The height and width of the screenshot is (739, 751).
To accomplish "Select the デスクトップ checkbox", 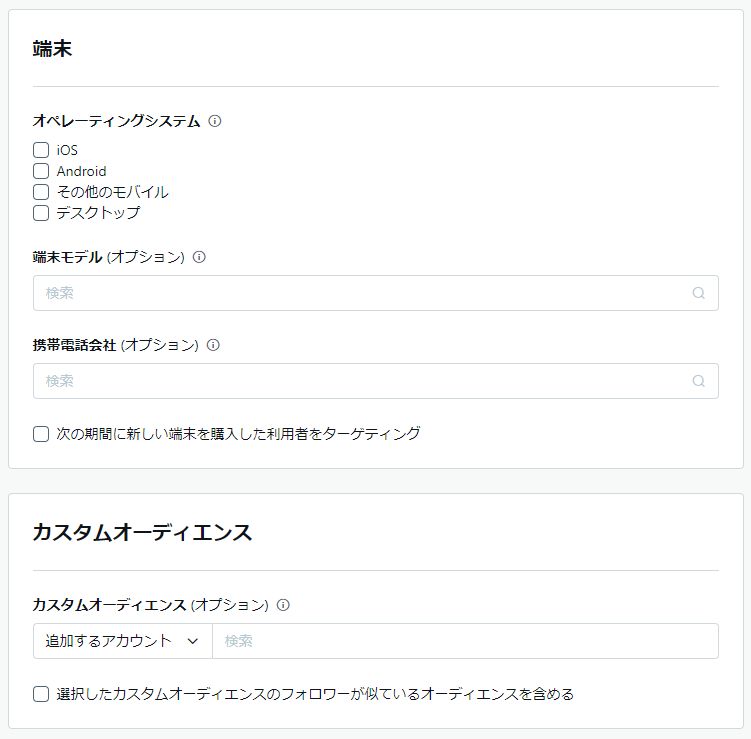I will pos(41,213).
